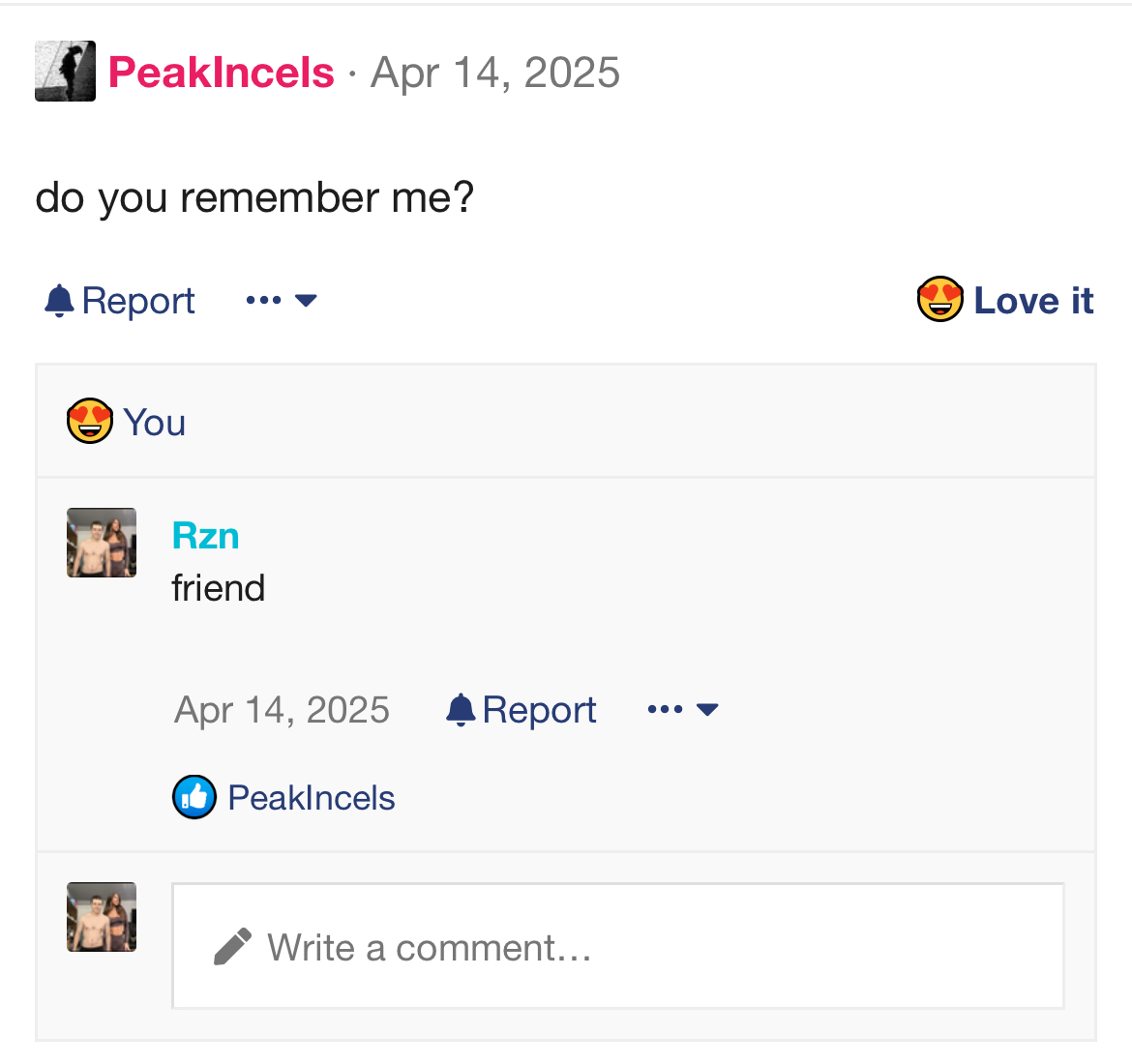
Task: Open the PeakIncels profile from post header
Action: pyautogui.click(x=222, y=73)
